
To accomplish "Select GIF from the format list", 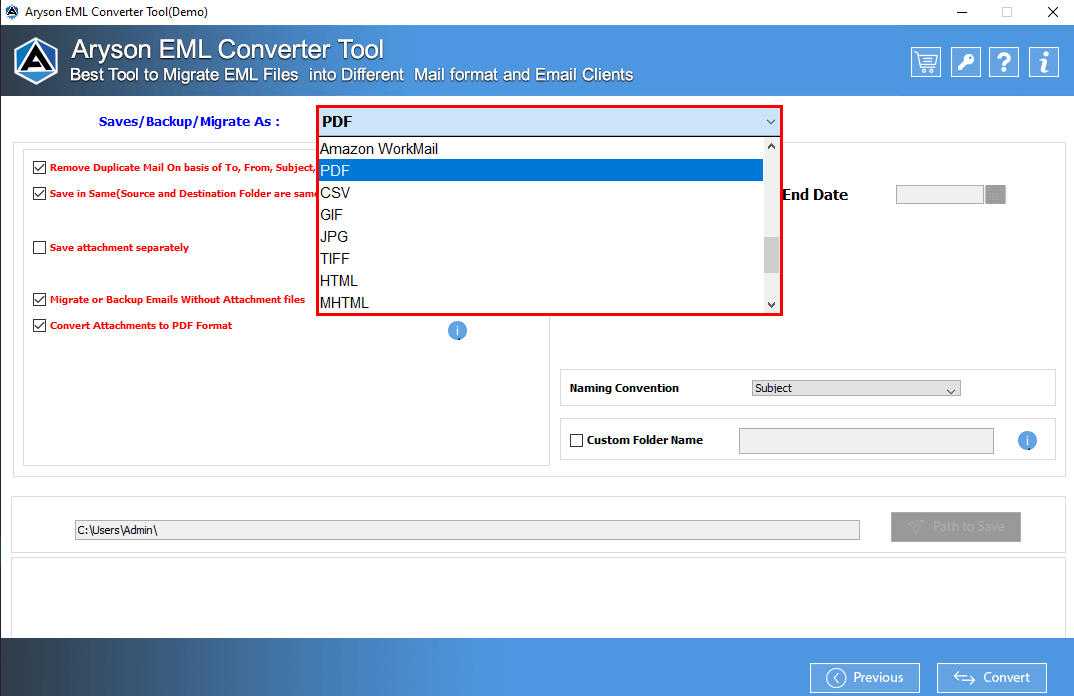I will (541, 214).
